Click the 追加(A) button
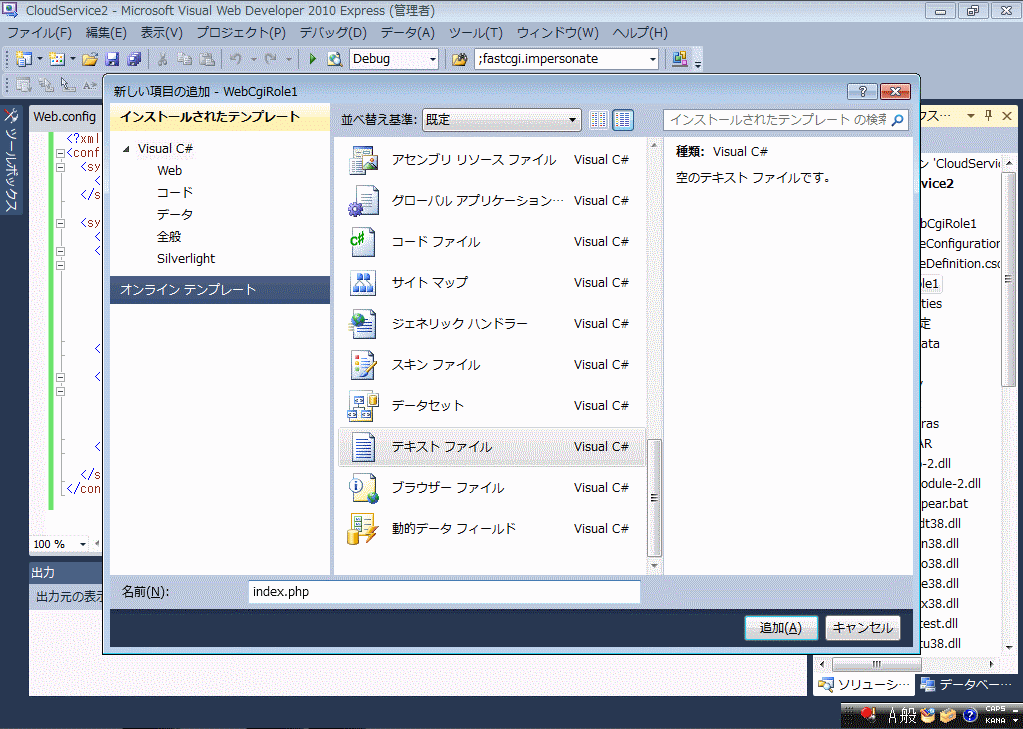The width and height of the screenshot is (1023, 729). click(x=781, y=628)
